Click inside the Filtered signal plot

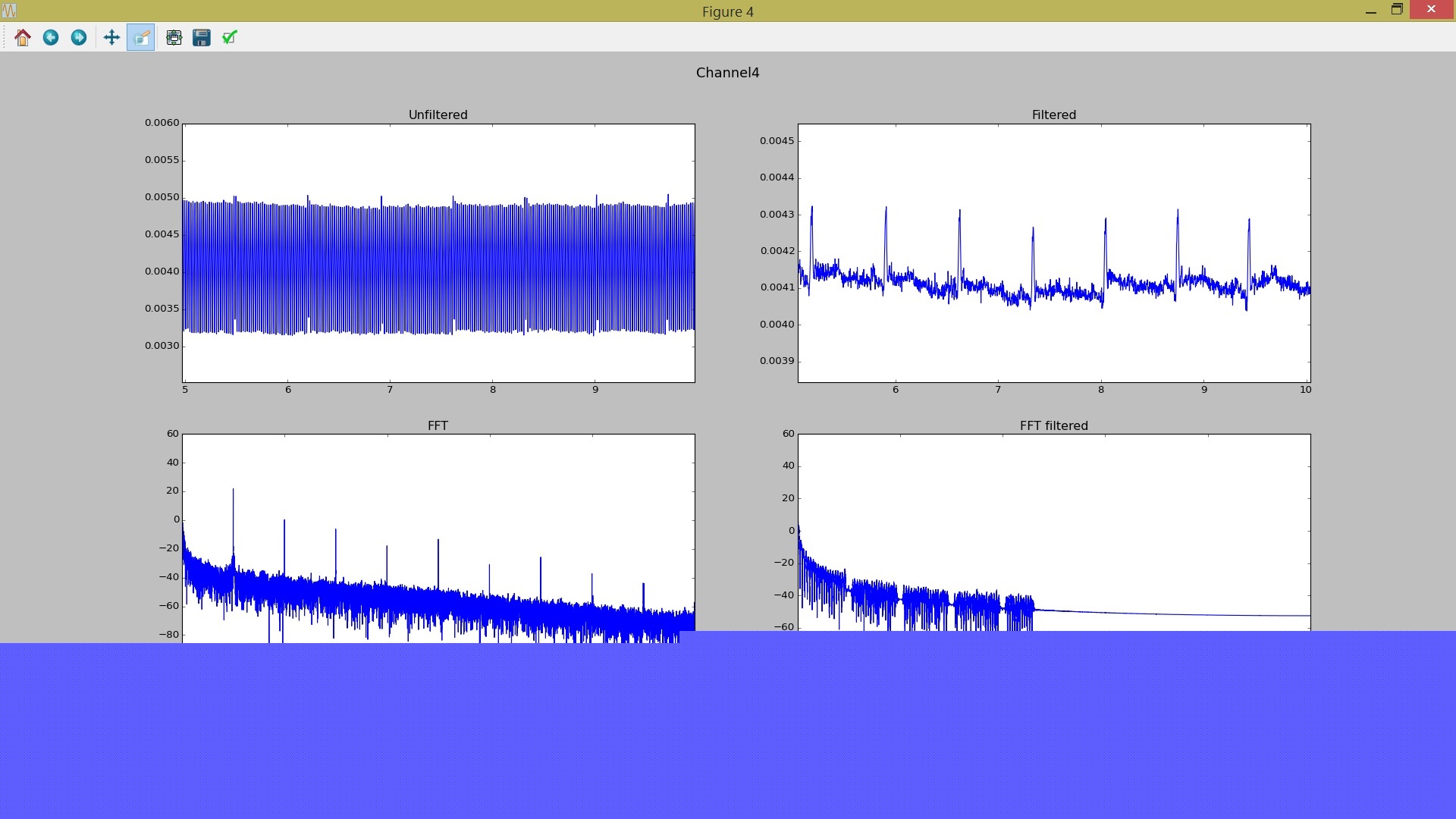[1054, 253]
